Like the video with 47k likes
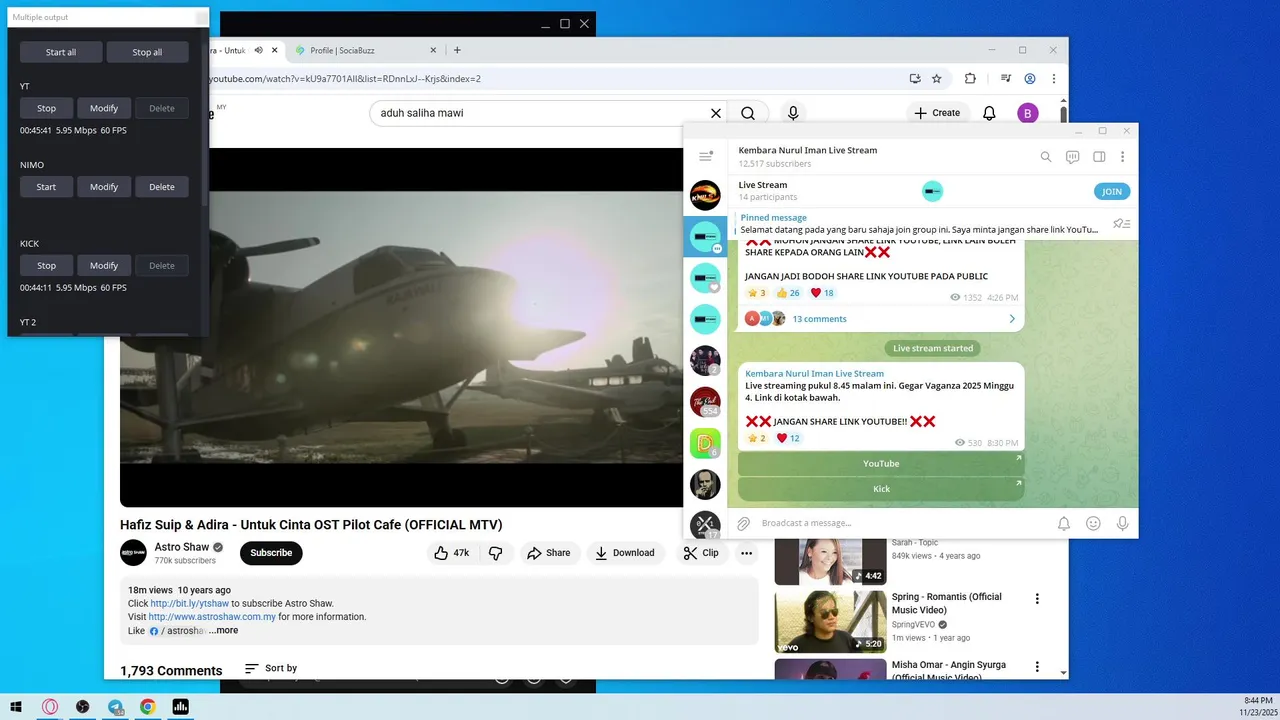 click(450, 553)
